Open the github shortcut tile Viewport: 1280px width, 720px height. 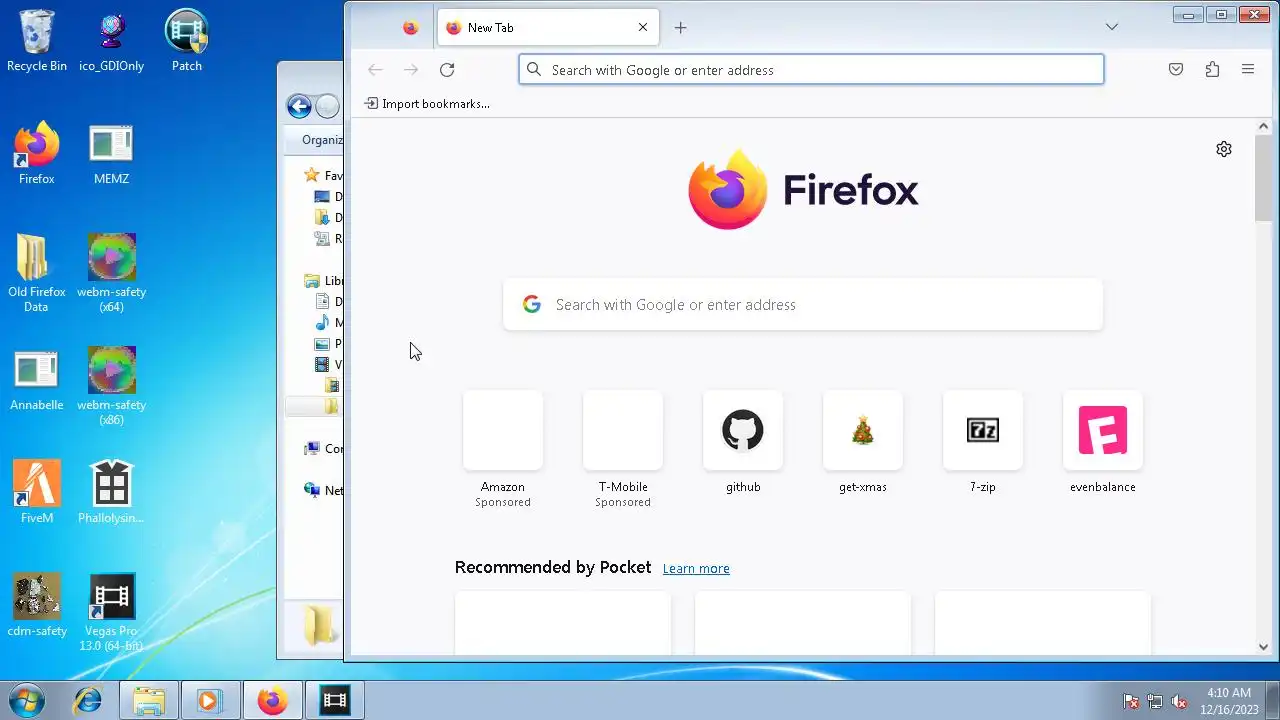743,443
